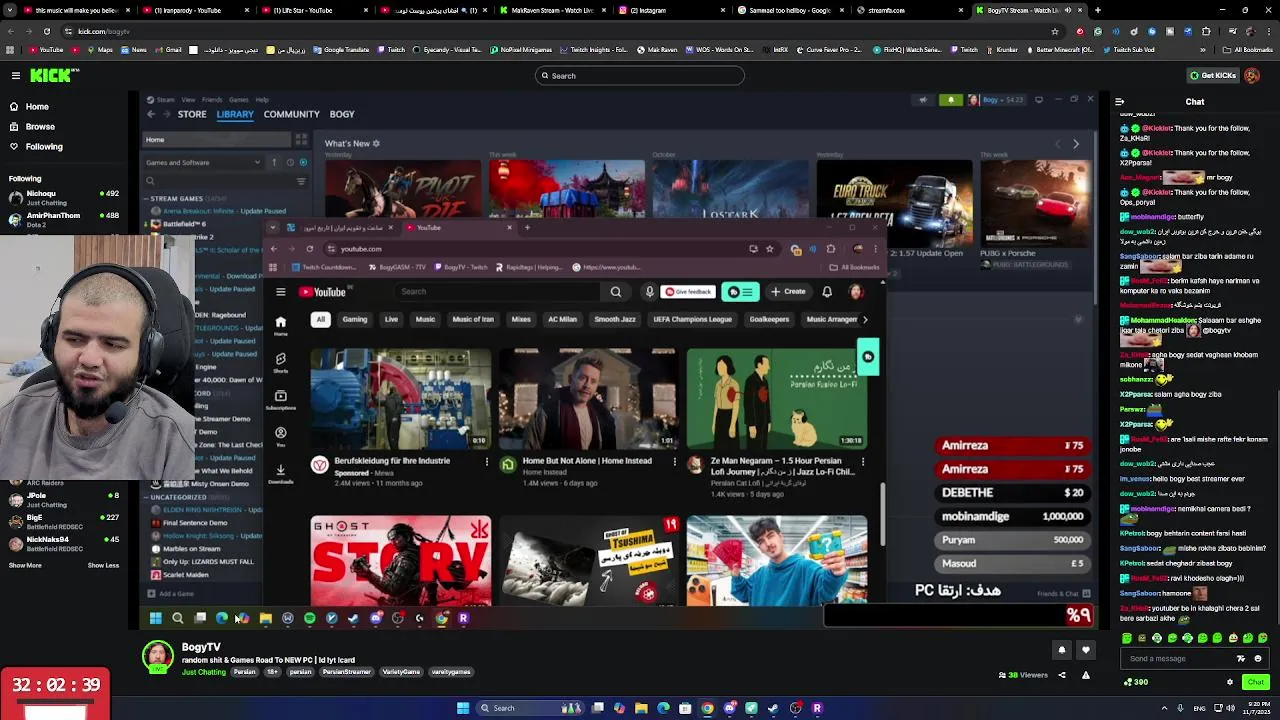Screen dimensions: 1280x720
Task: Share the stream icon near viewers
Action: (x=1062, y=675)
